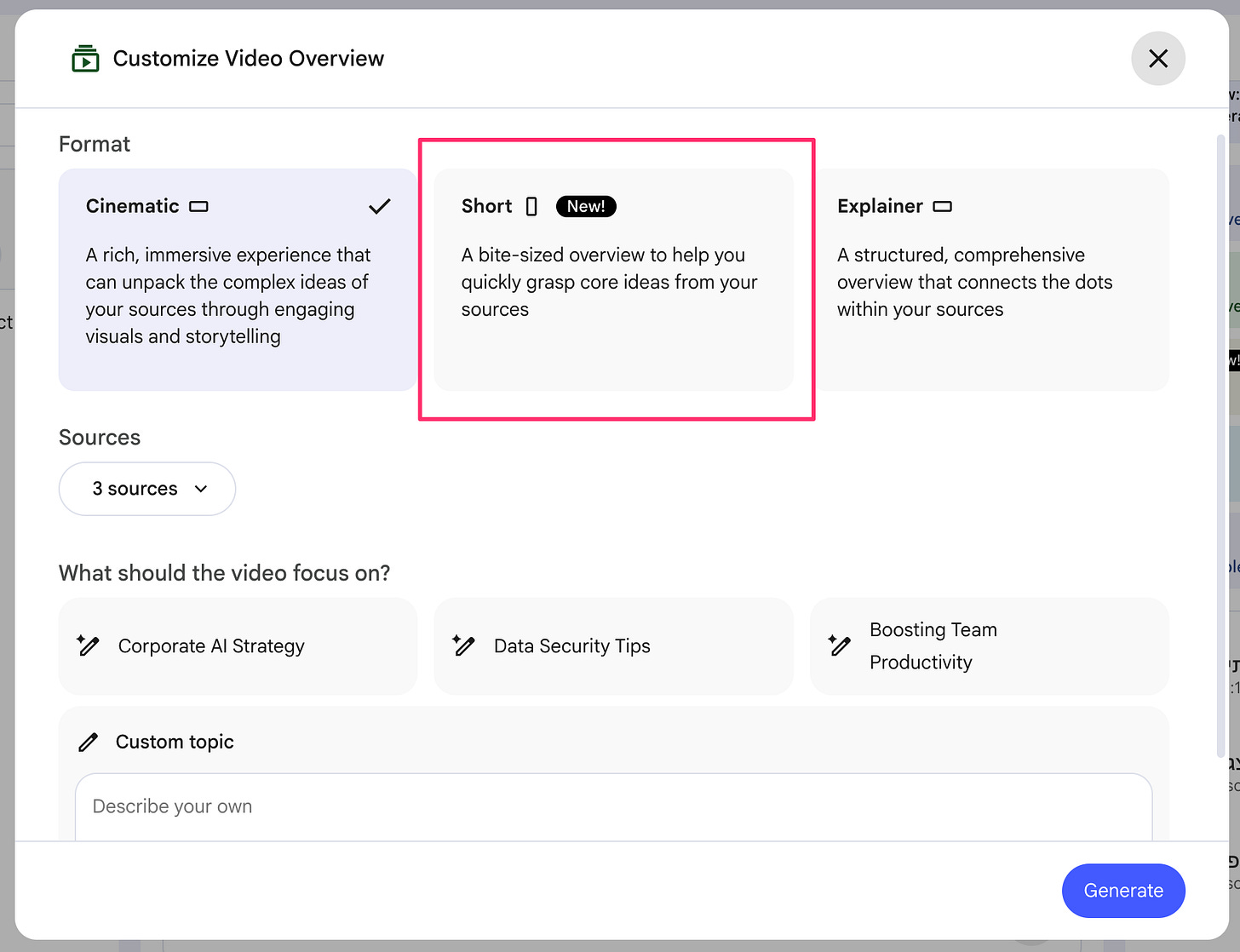Select the Cinematic format card

[238, 279]
